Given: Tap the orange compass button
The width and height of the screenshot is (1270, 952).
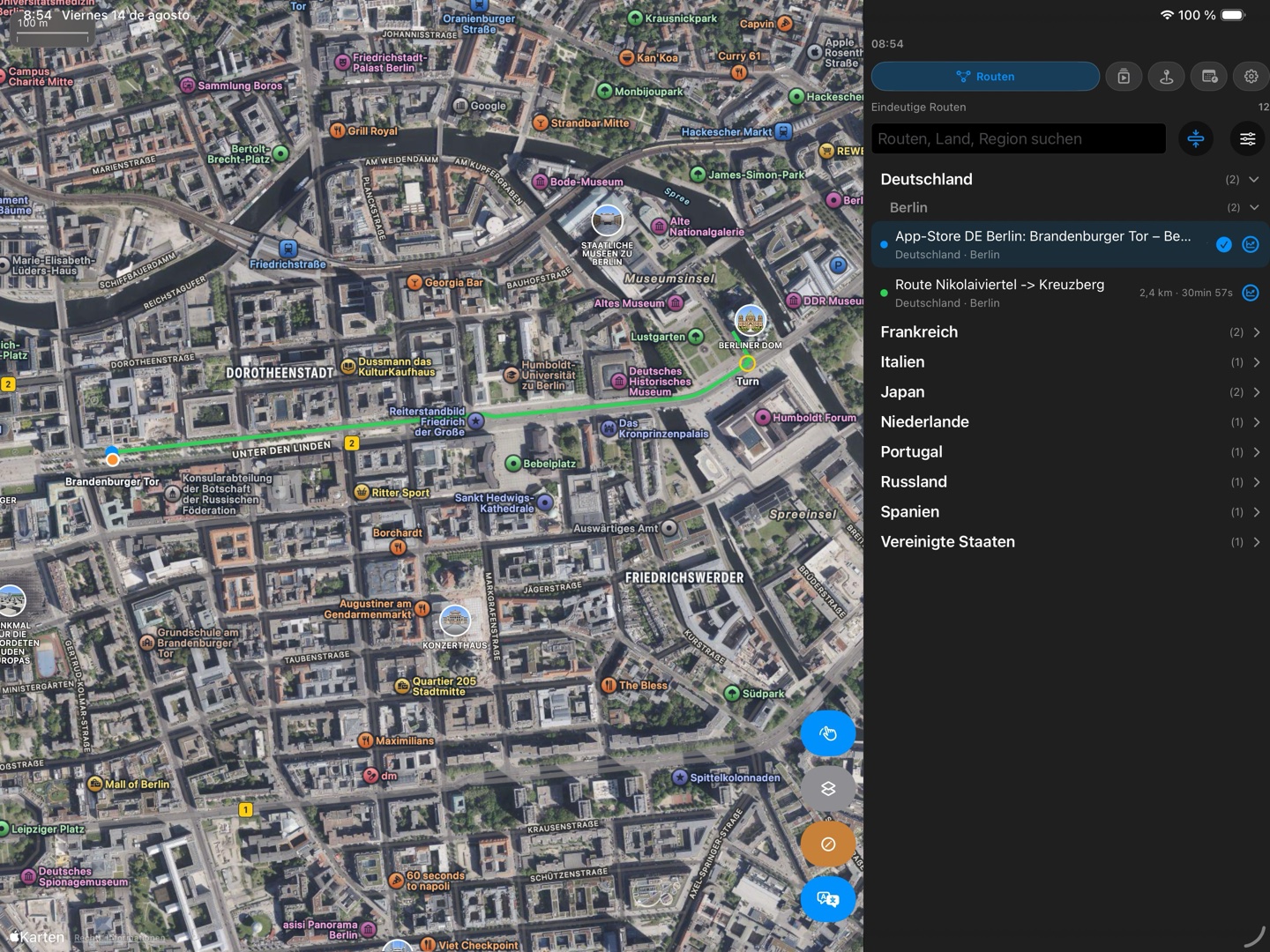Looking at the screenshot, I should point(827,844).
